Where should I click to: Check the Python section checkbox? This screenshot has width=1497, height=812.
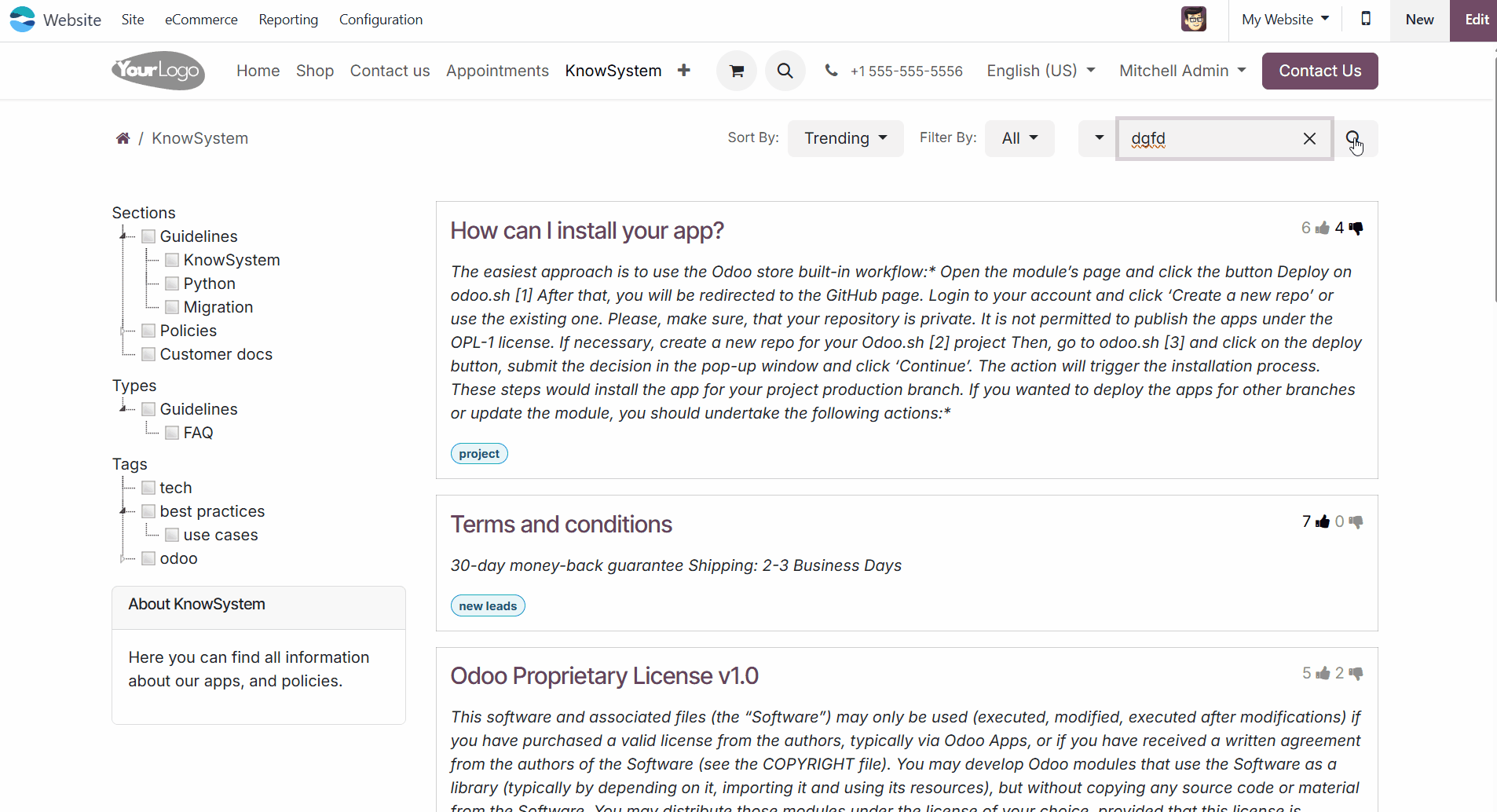point(172,283)
